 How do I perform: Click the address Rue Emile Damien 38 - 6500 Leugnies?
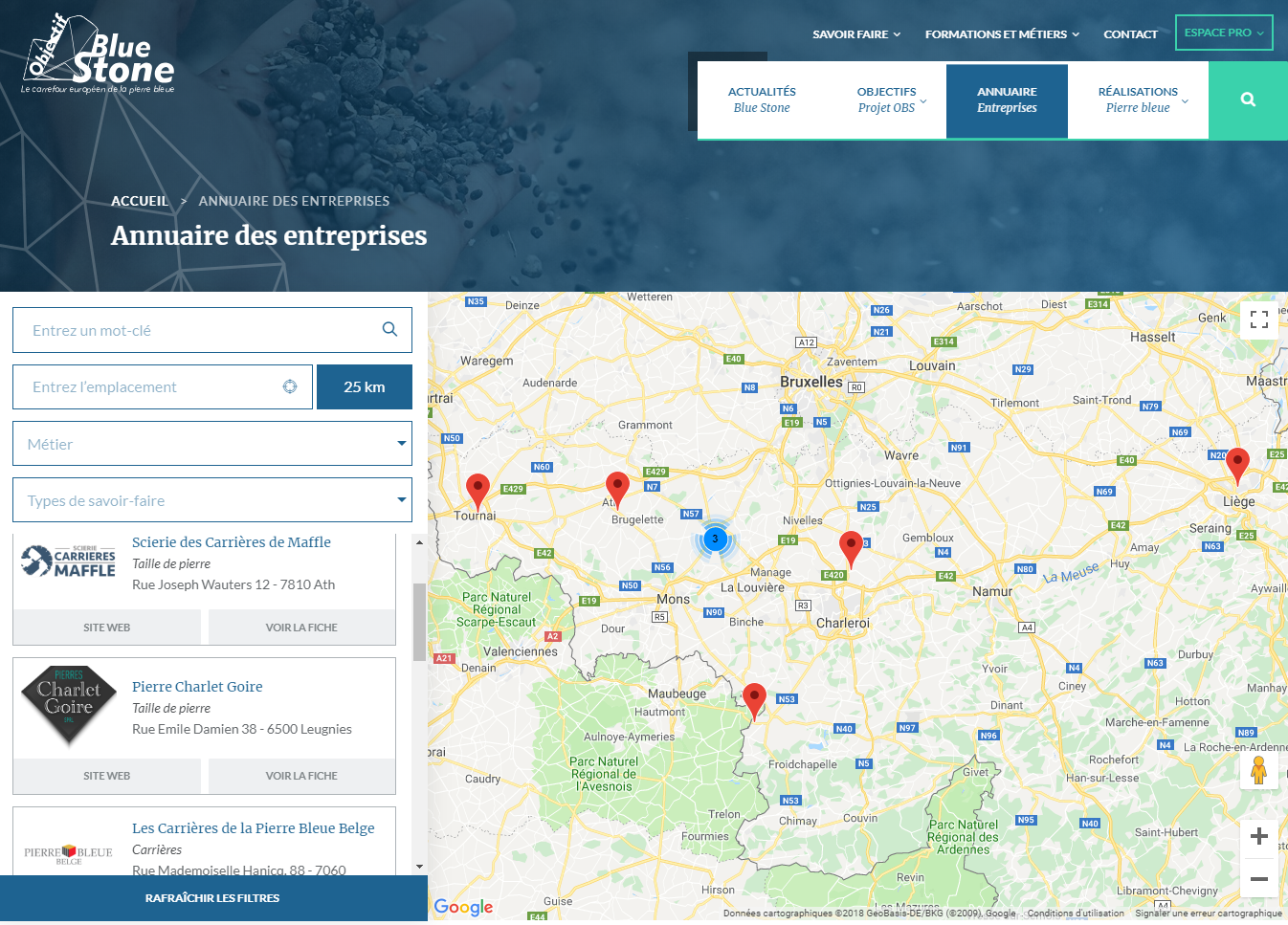tap(242, 729)
